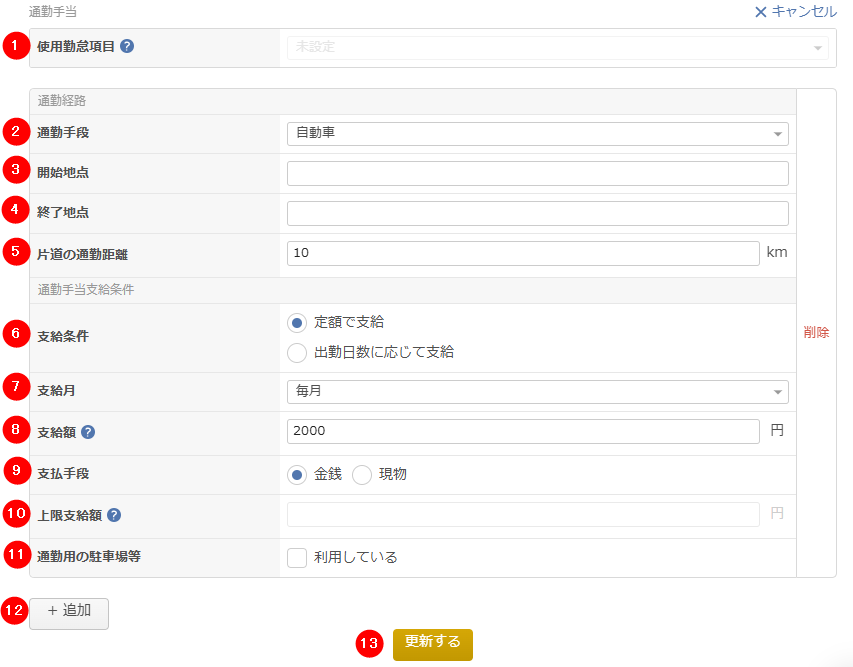The width and height of the screenshot is (853, 667).
Task: Choose 現物 as payment method
Action: 361,474
